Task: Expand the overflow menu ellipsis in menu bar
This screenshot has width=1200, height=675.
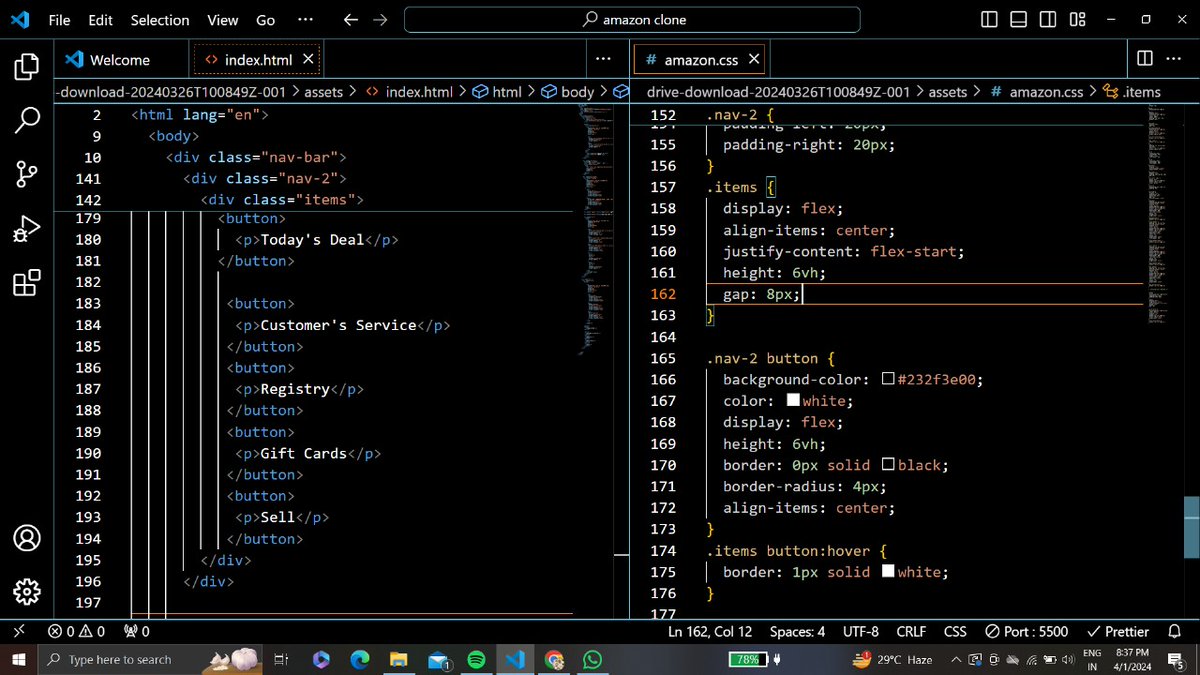Action: (x=306, y=20)
